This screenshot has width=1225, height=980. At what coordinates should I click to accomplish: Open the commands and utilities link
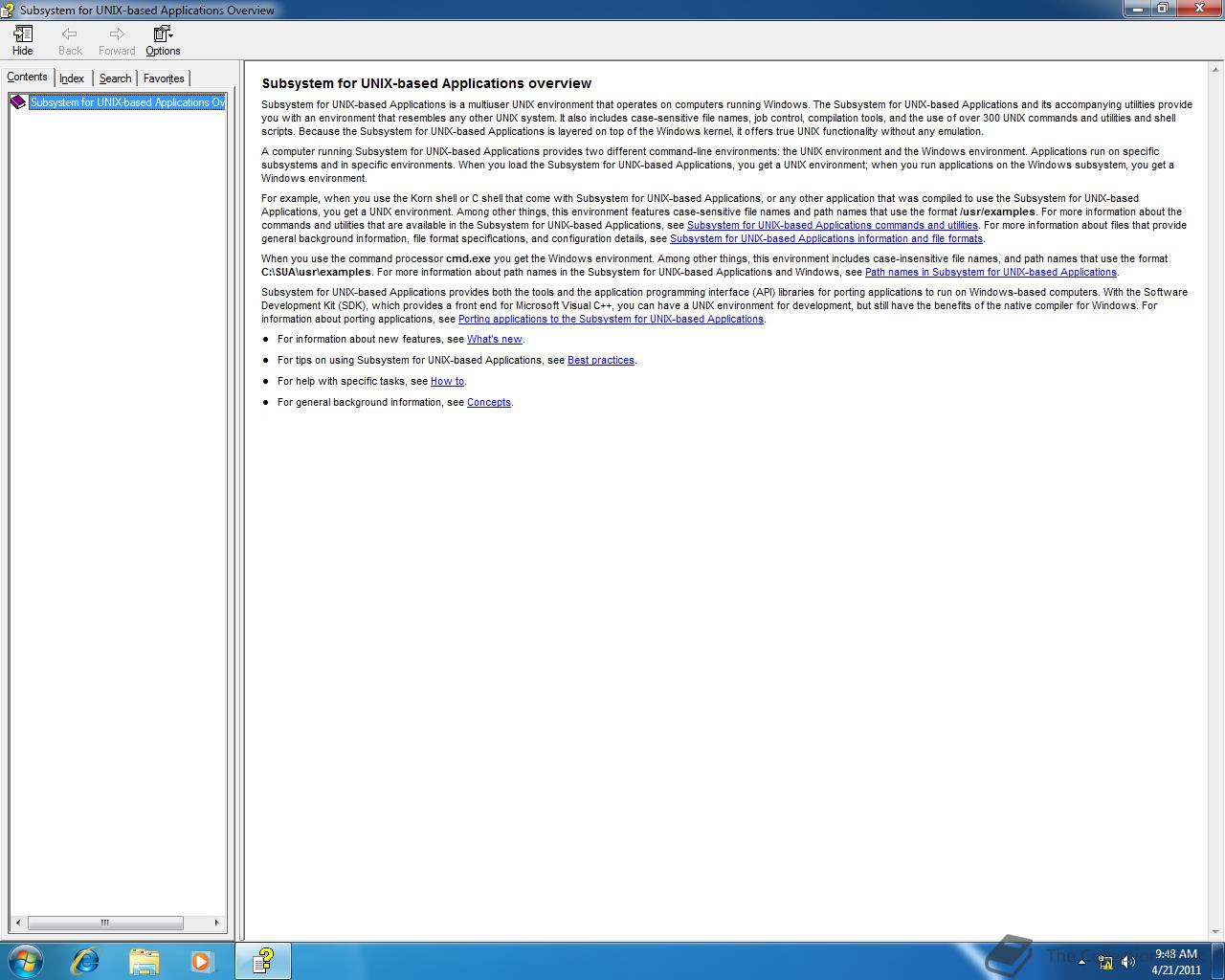click(x=832, y=225)
